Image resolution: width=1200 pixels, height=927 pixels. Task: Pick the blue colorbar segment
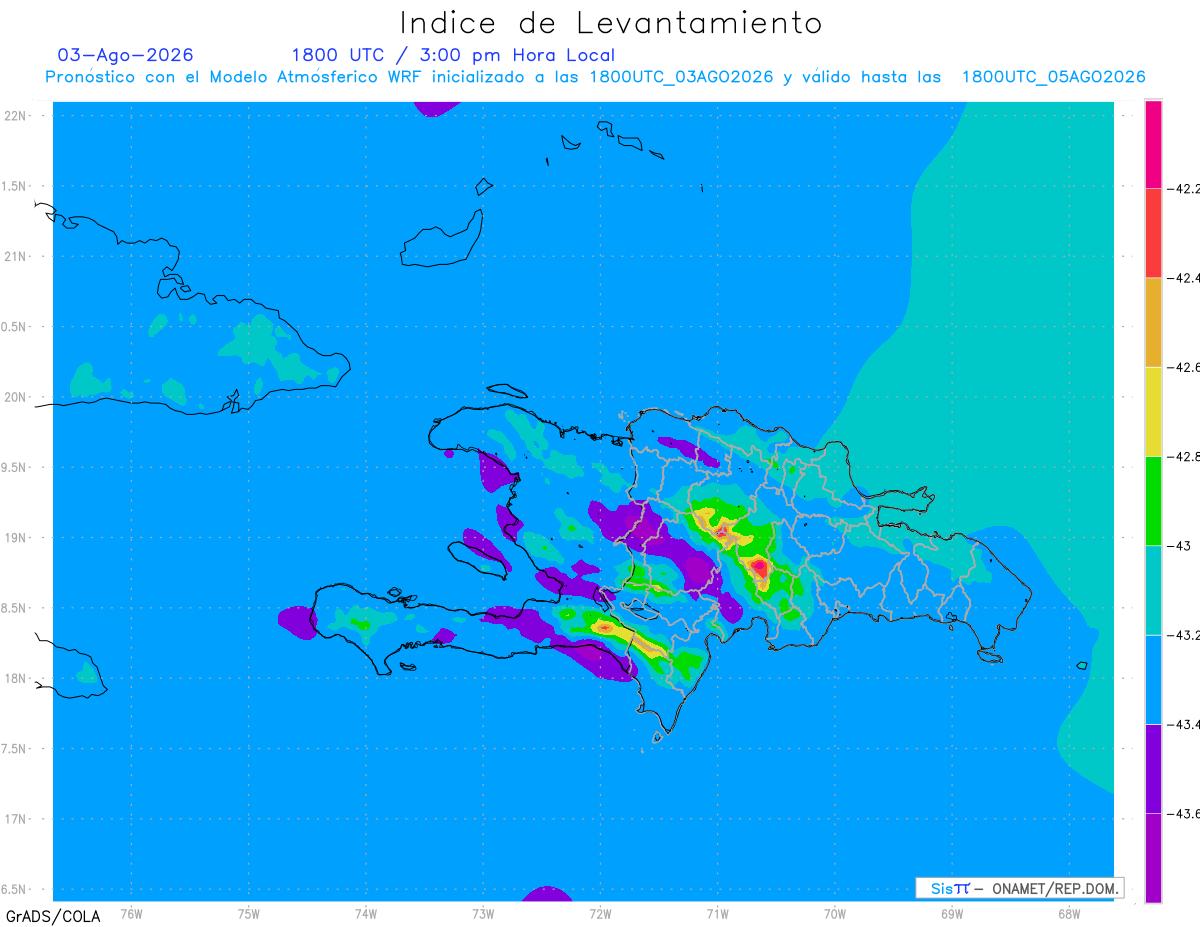[1153, 679]
